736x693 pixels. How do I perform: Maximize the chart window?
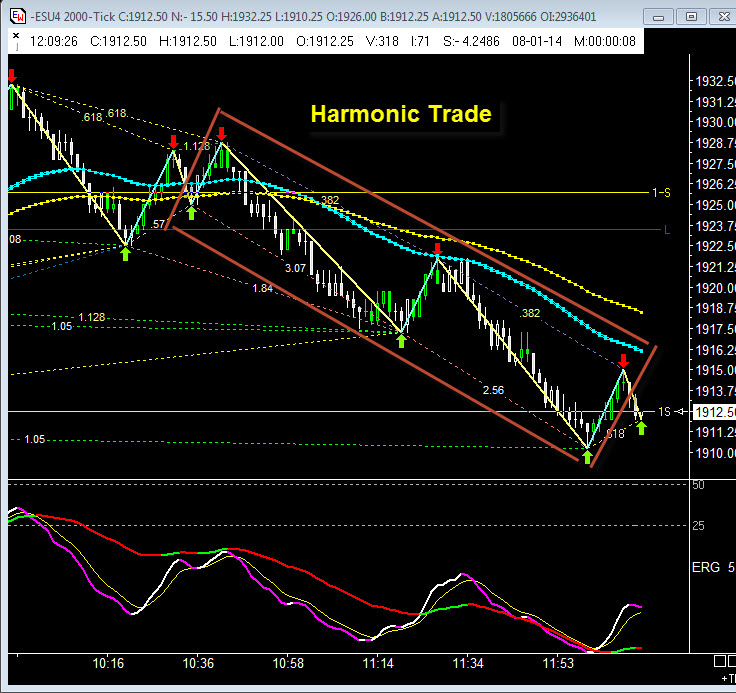coord(689,17)
